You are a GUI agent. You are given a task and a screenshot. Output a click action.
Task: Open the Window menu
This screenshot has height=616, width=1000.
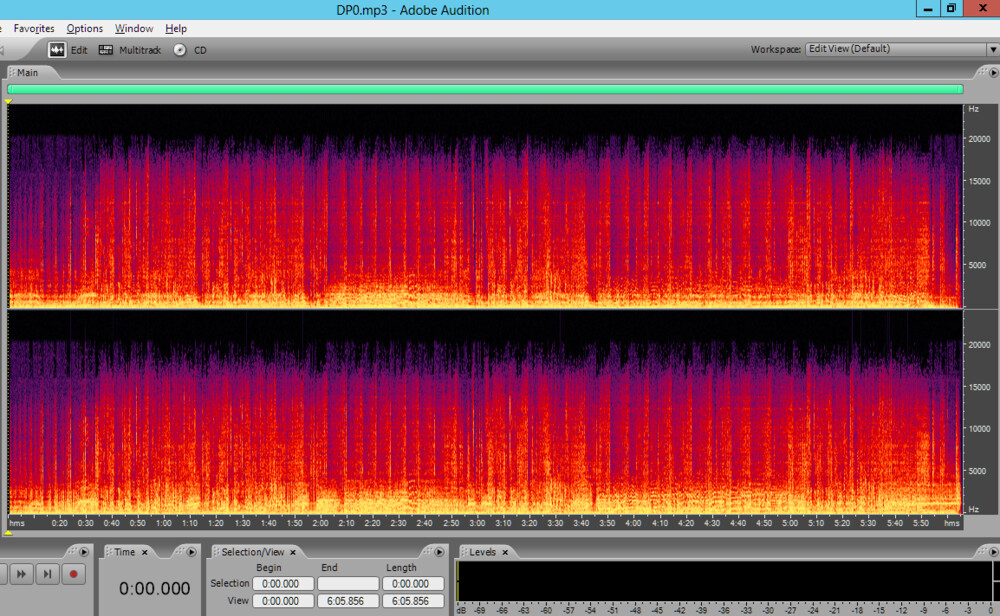[134, 29]
